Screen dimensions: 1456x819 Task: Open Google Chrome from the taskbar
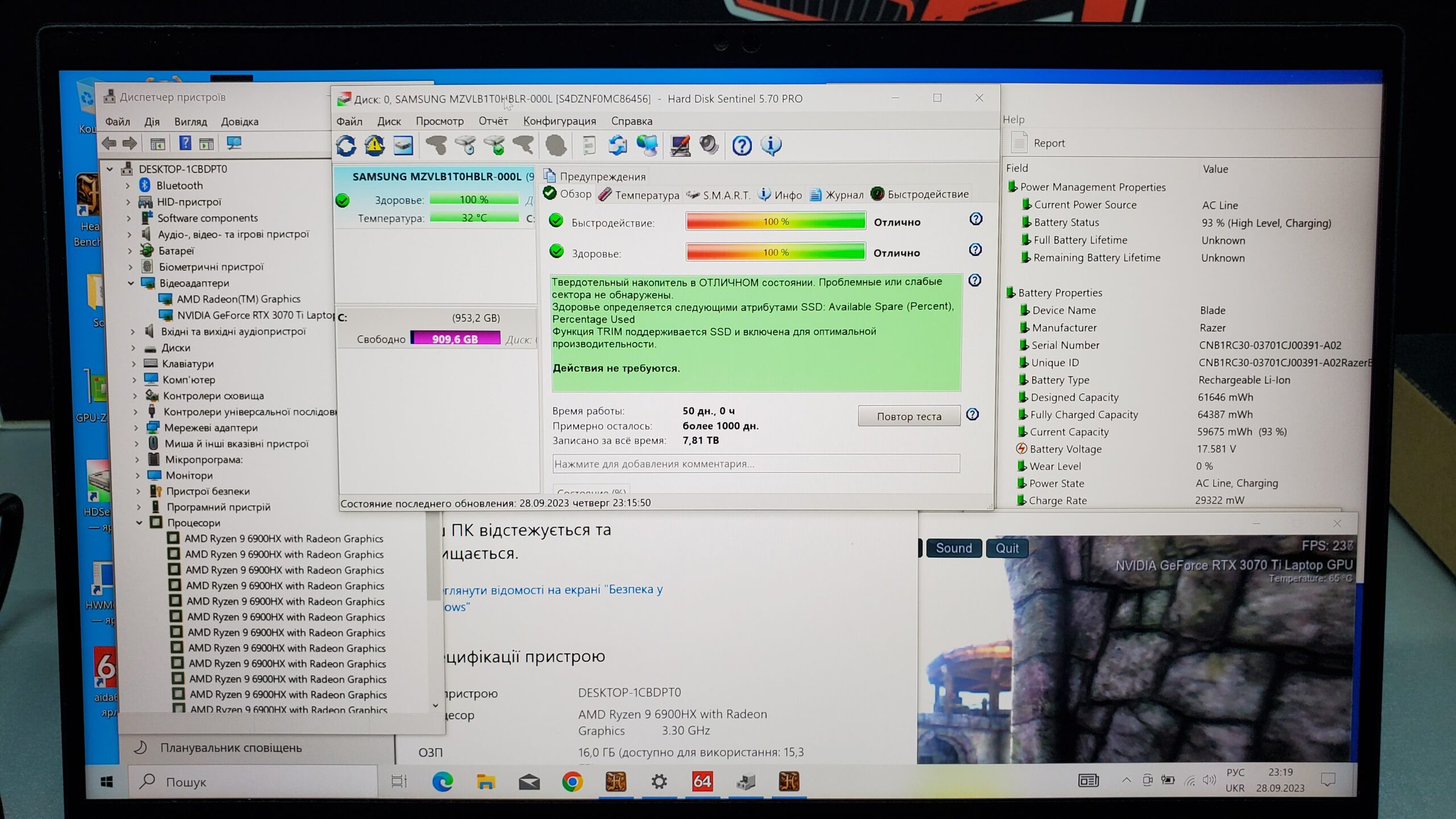click(572, 782)
